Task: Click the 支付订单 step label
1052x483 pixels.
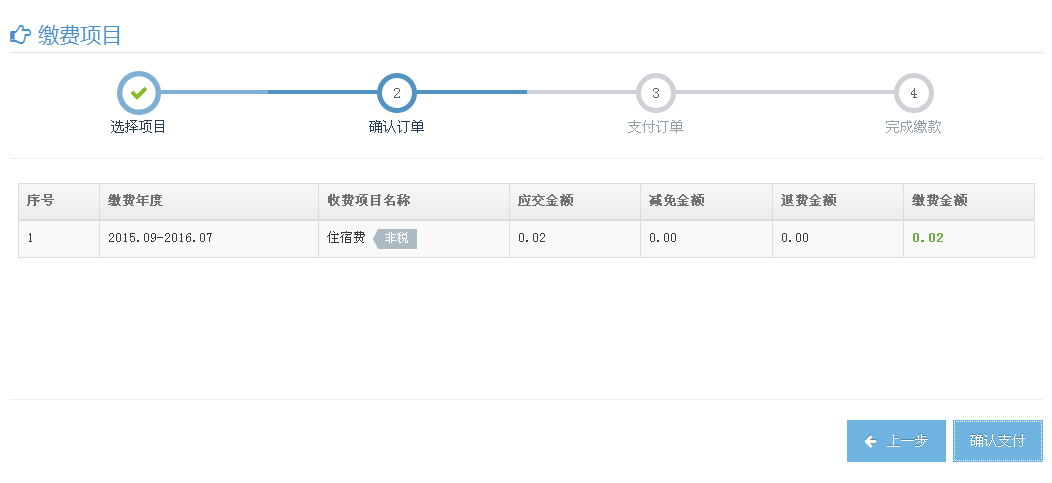Action: (655, 127)
